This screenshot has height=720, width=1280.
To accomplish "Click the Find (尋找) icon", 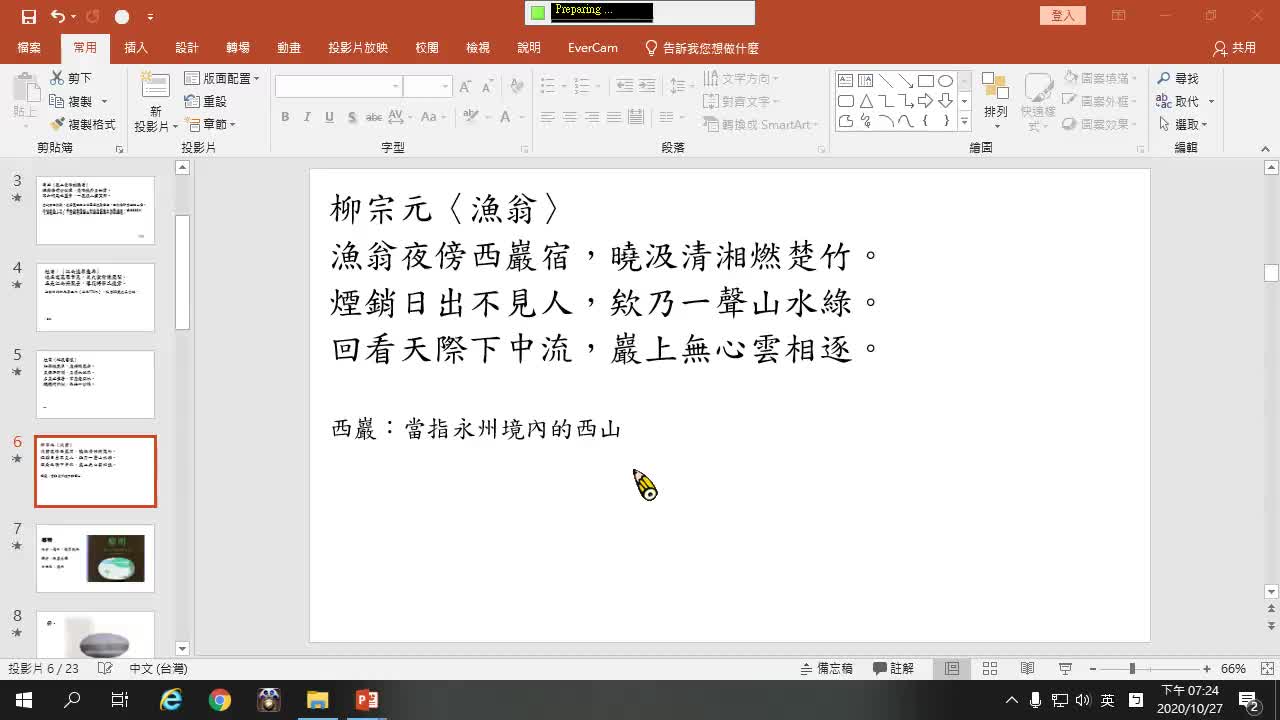I will [x=1178, y=78].
